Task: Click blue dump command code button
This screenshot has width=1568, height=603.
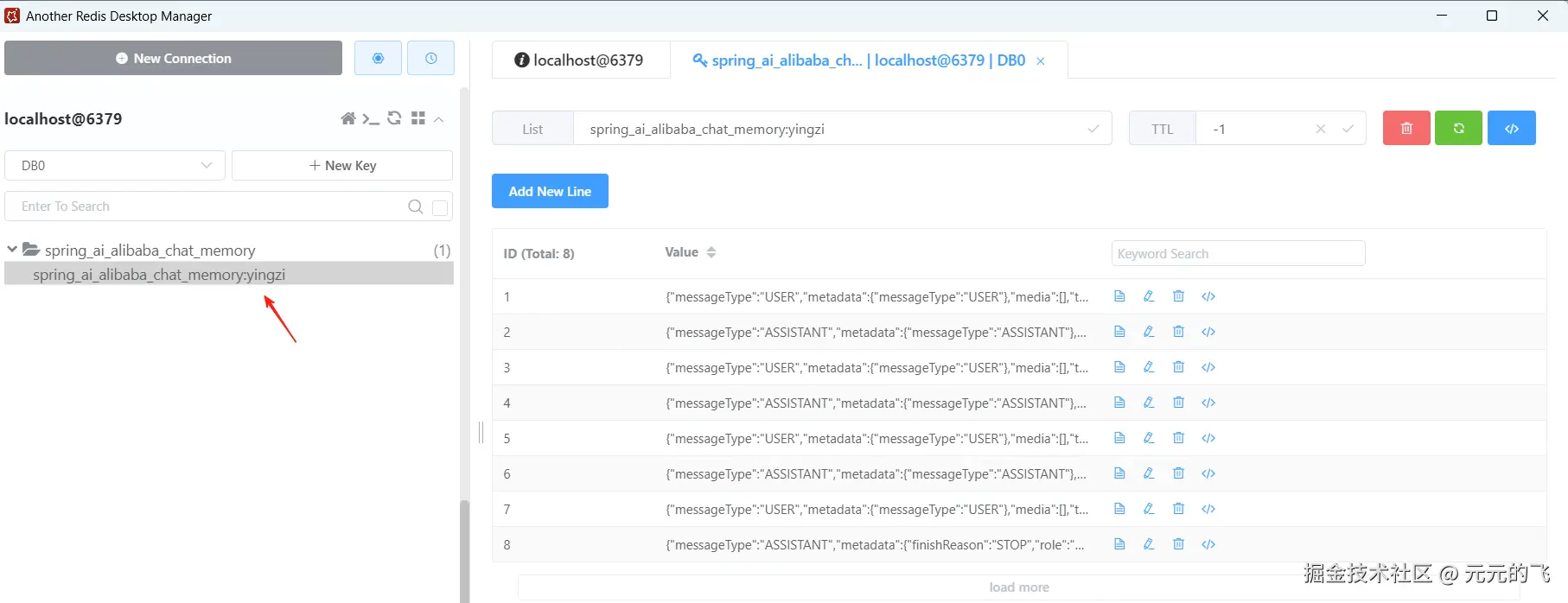Action: pyautogui.click(x=1511, y=128)
